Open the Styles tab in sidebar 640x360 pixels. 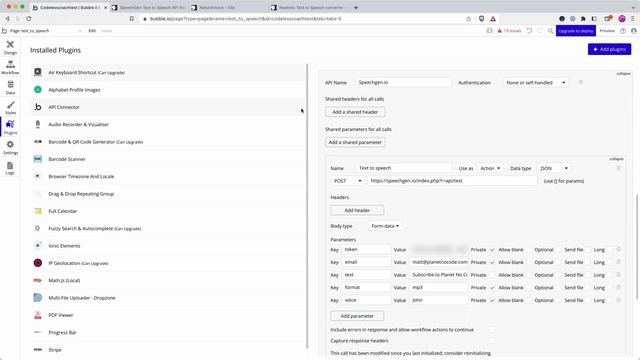point(10,108)
